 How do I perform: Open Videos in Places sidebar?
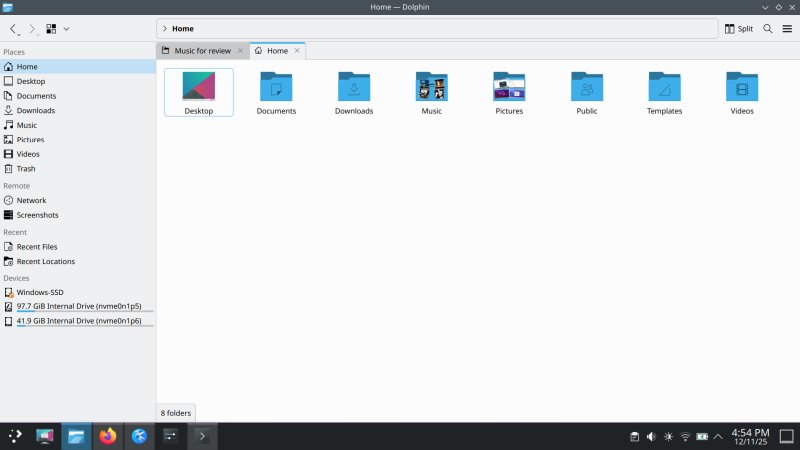pyautogui.click(x=78, y=154)
